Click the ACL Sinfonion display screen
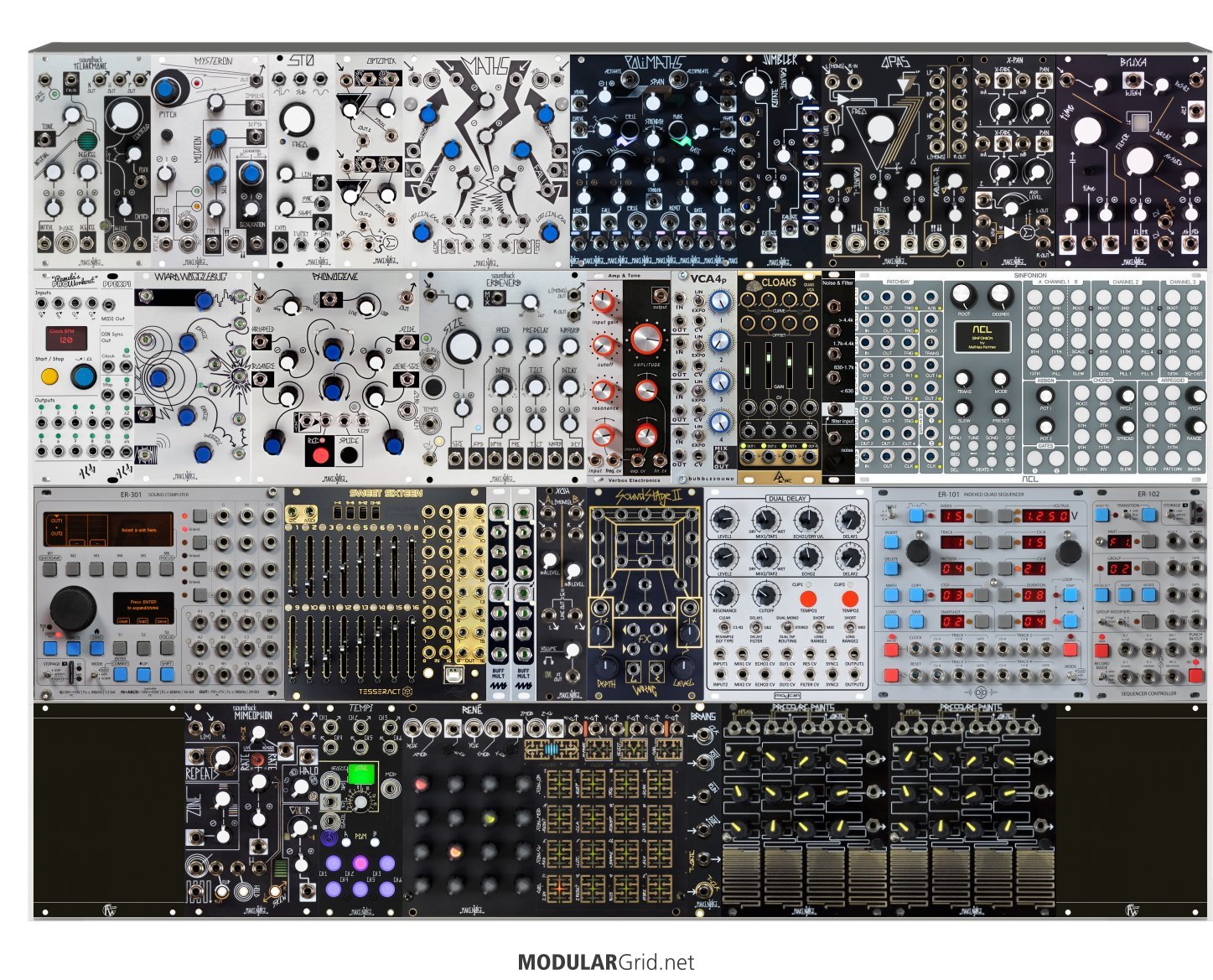Screen dimensions: 1213x980 (982, 337)
